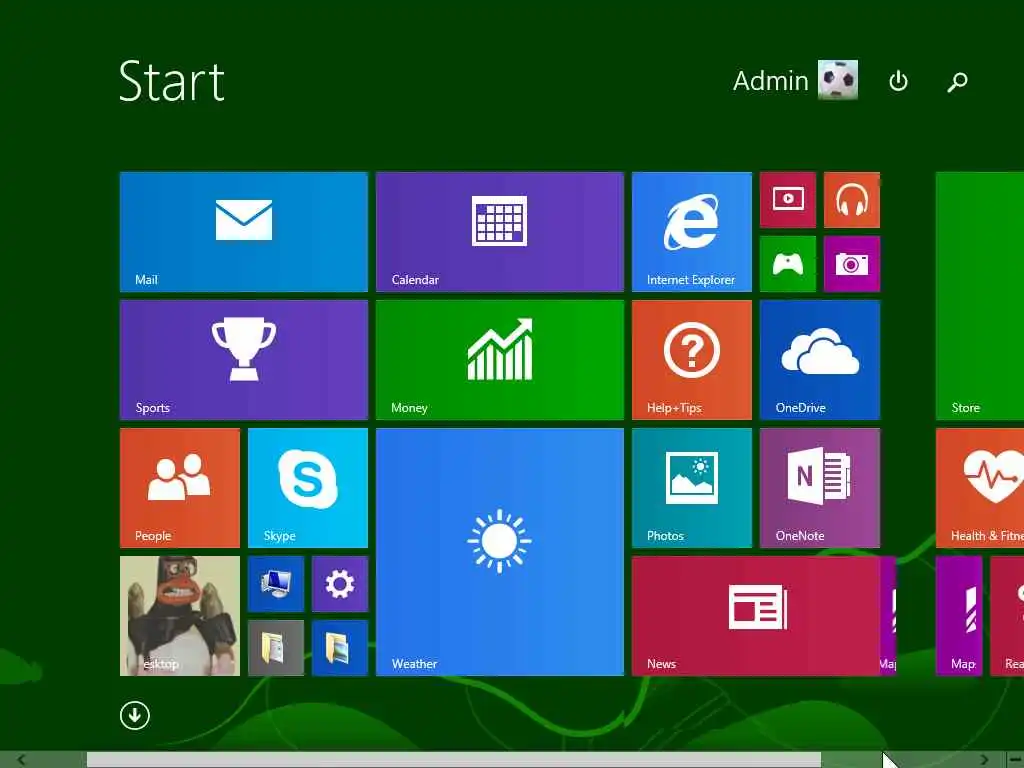Image resolution: width=1024 pixels, height=768 pixels.
Task: Click the power options button
Action: [x=899, y=81]
